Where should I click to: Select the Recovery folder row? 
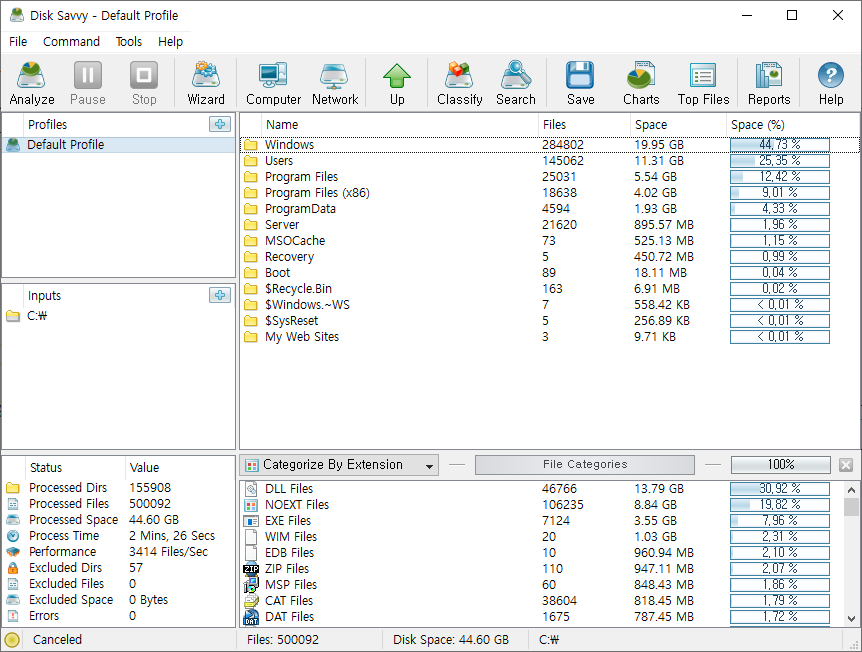[x=550, y=256]
